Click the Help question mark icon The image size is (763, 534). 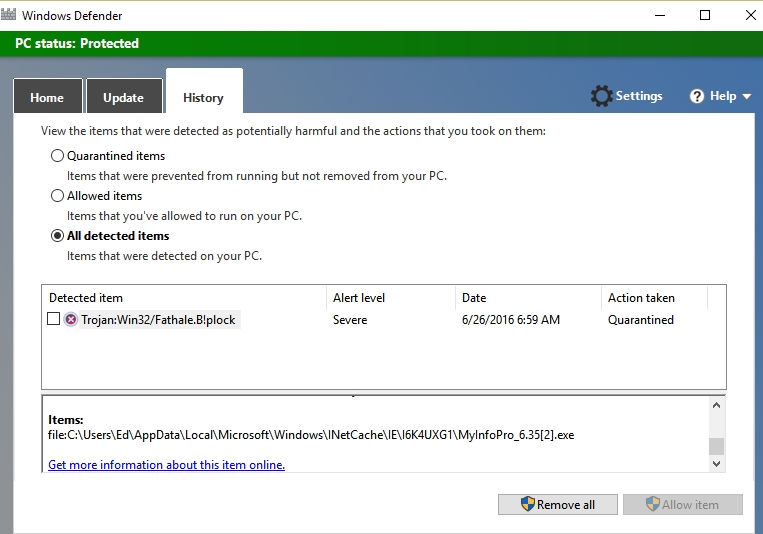tap(697, 96)
